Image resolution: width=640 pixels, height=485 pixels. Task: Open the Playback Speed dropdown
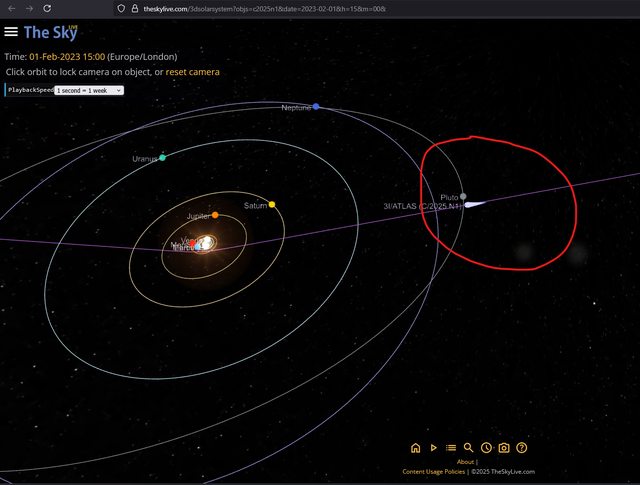pyautogui.click(x=89, y=90)
